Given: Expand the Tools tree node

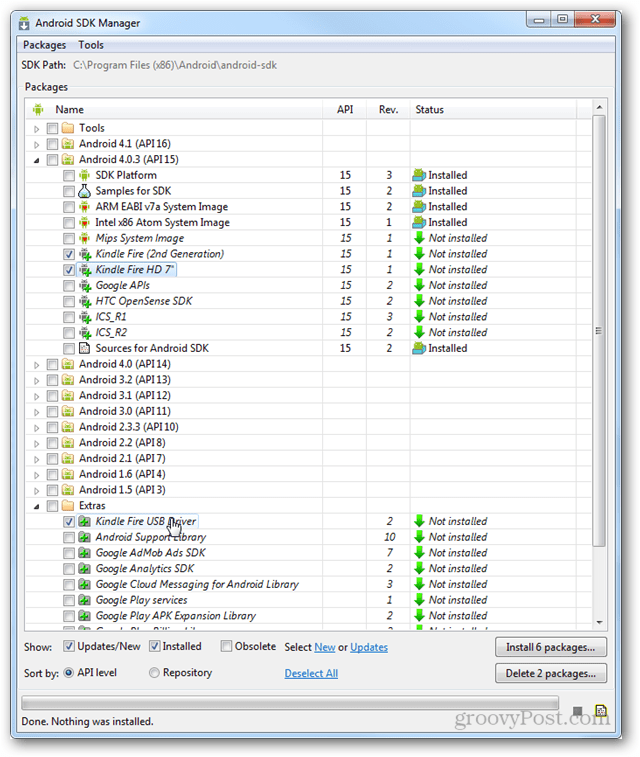Looking at the screenshot, I should click(37, 129).
